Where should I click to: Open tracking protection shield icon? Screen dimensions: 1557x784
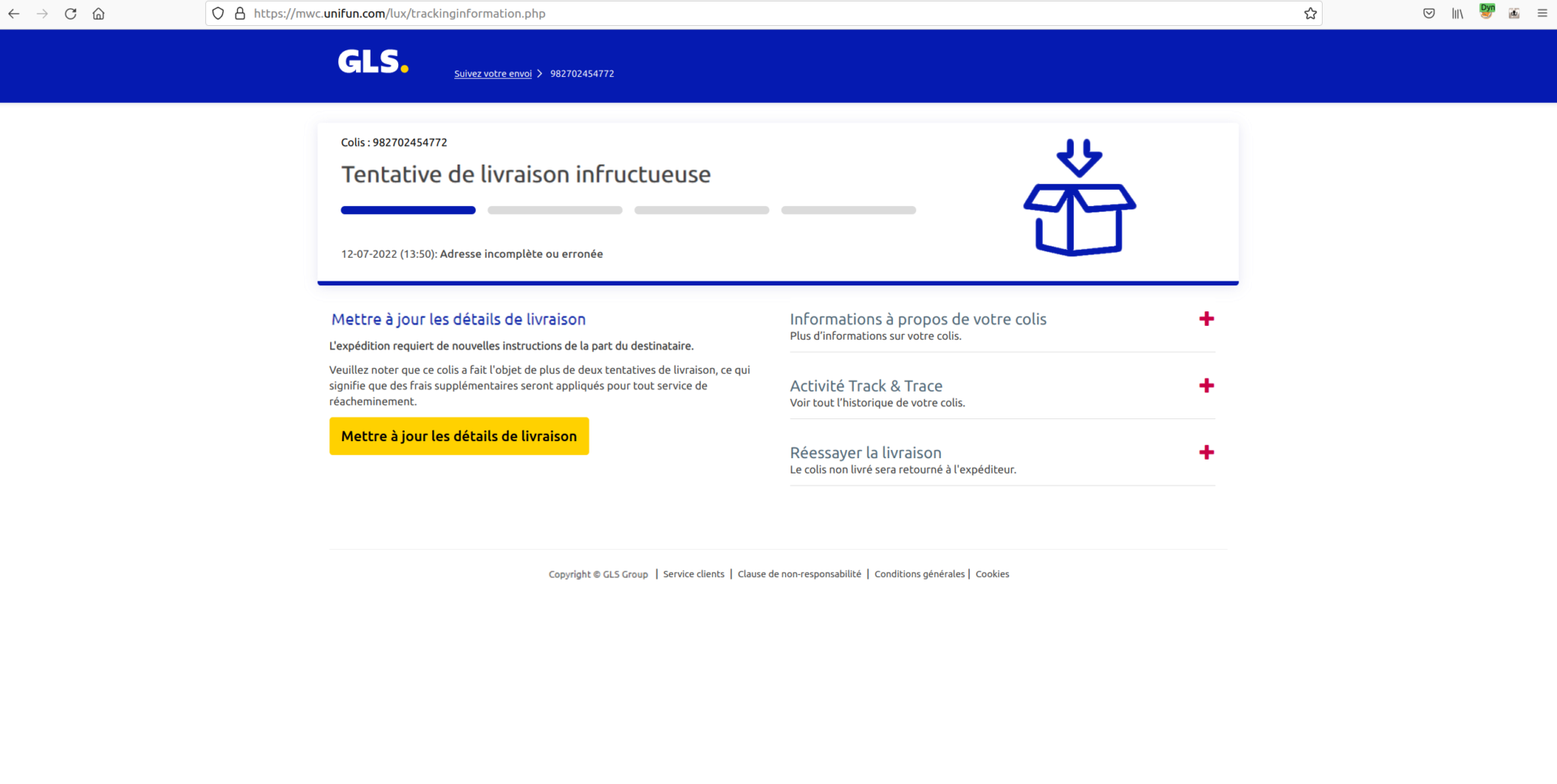click(x=218, y=14)
